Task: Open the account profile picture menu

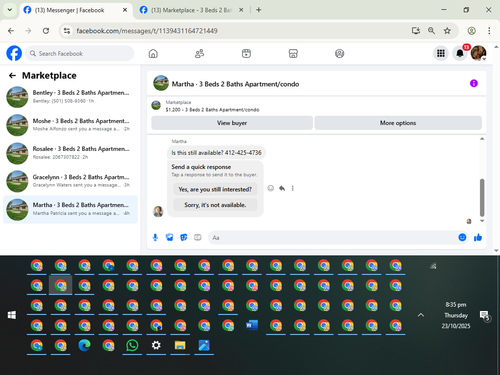Action: click(478, 53)
